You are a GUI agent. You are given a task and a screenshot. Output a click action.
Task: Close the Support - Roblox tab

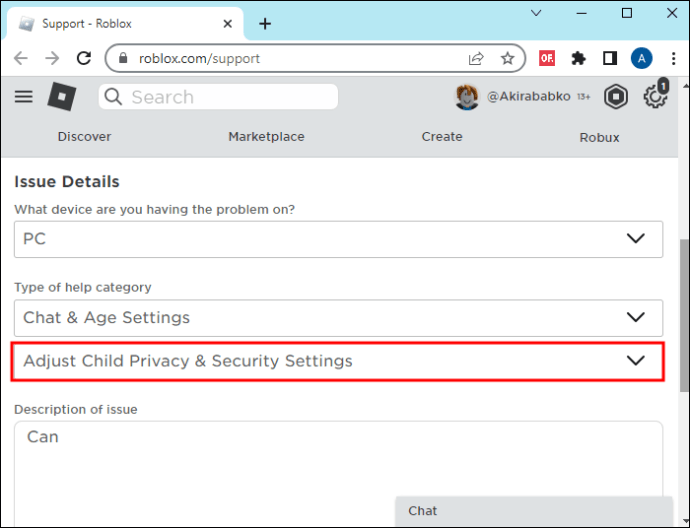coord(228,24)
